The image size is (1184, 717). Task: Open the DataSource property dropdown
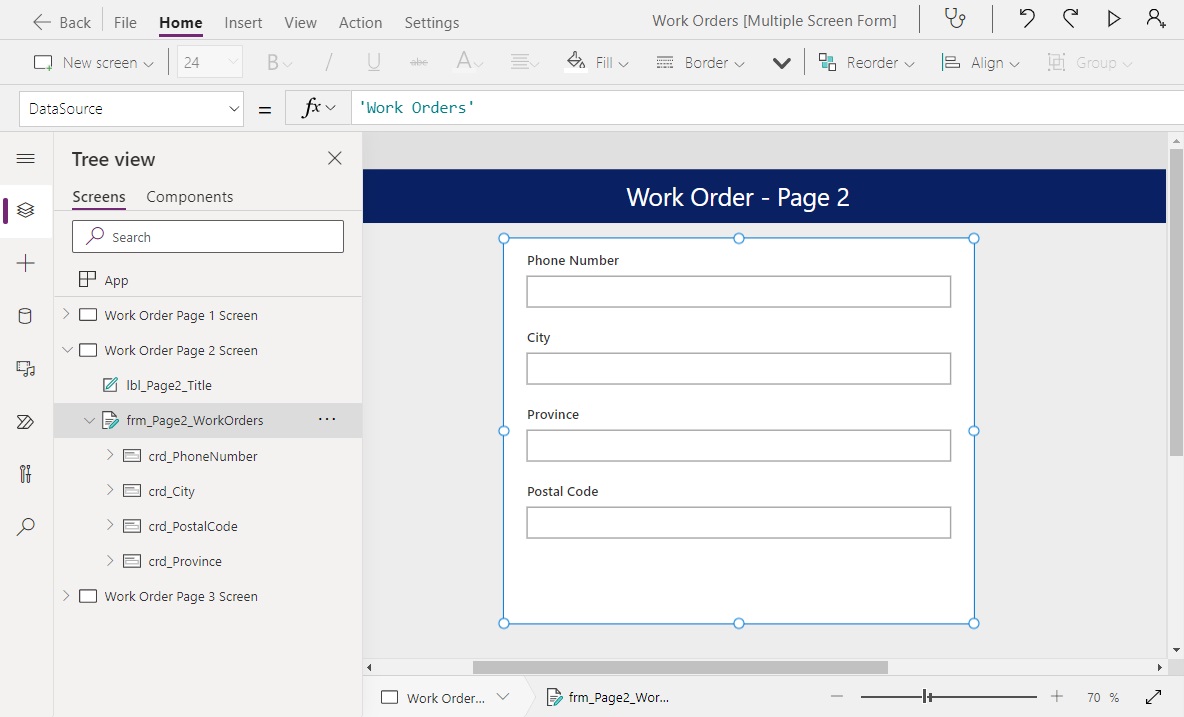234,108
